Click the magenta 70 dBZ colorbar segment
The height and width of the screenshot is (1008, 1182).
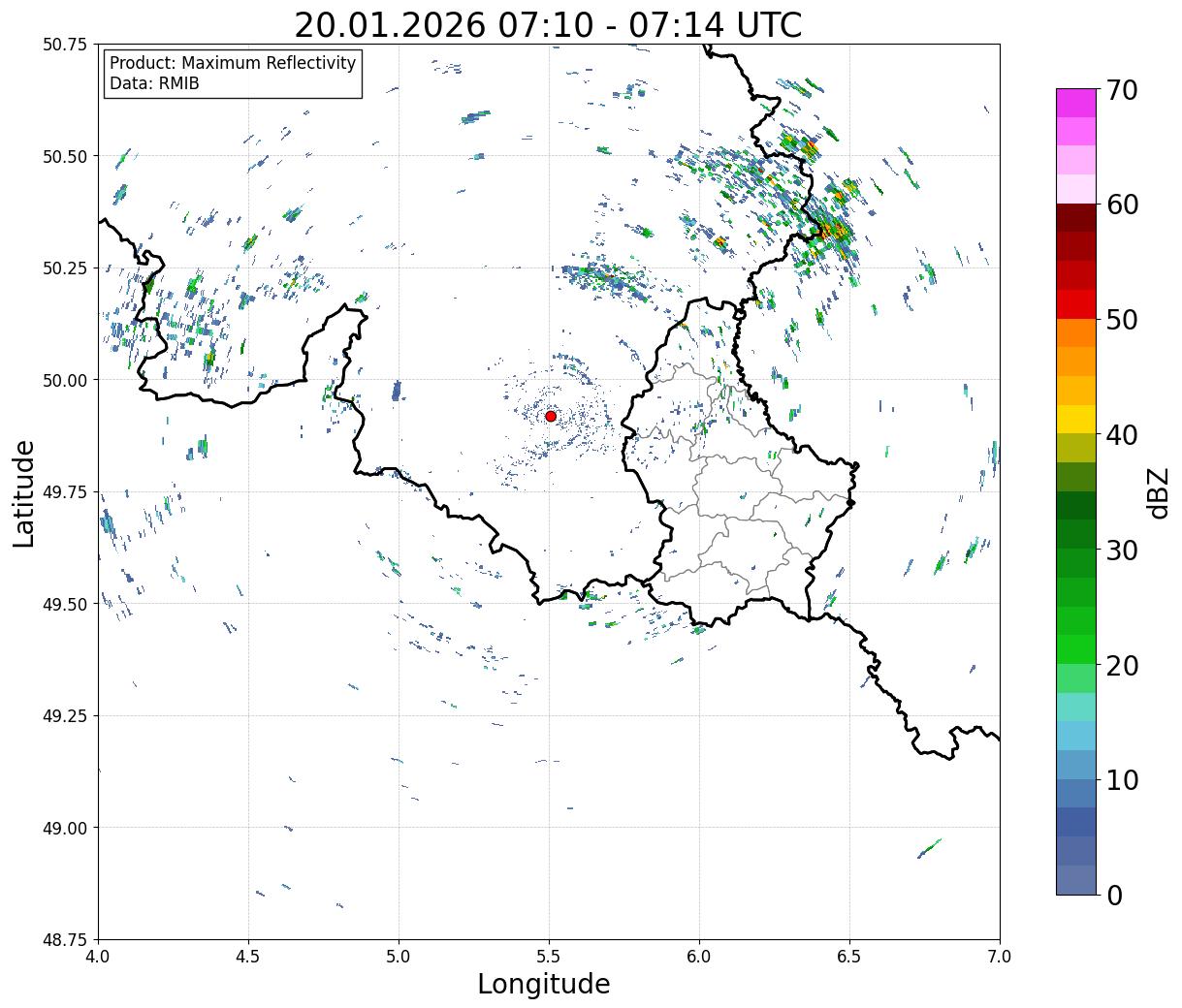coord(1076,103)
